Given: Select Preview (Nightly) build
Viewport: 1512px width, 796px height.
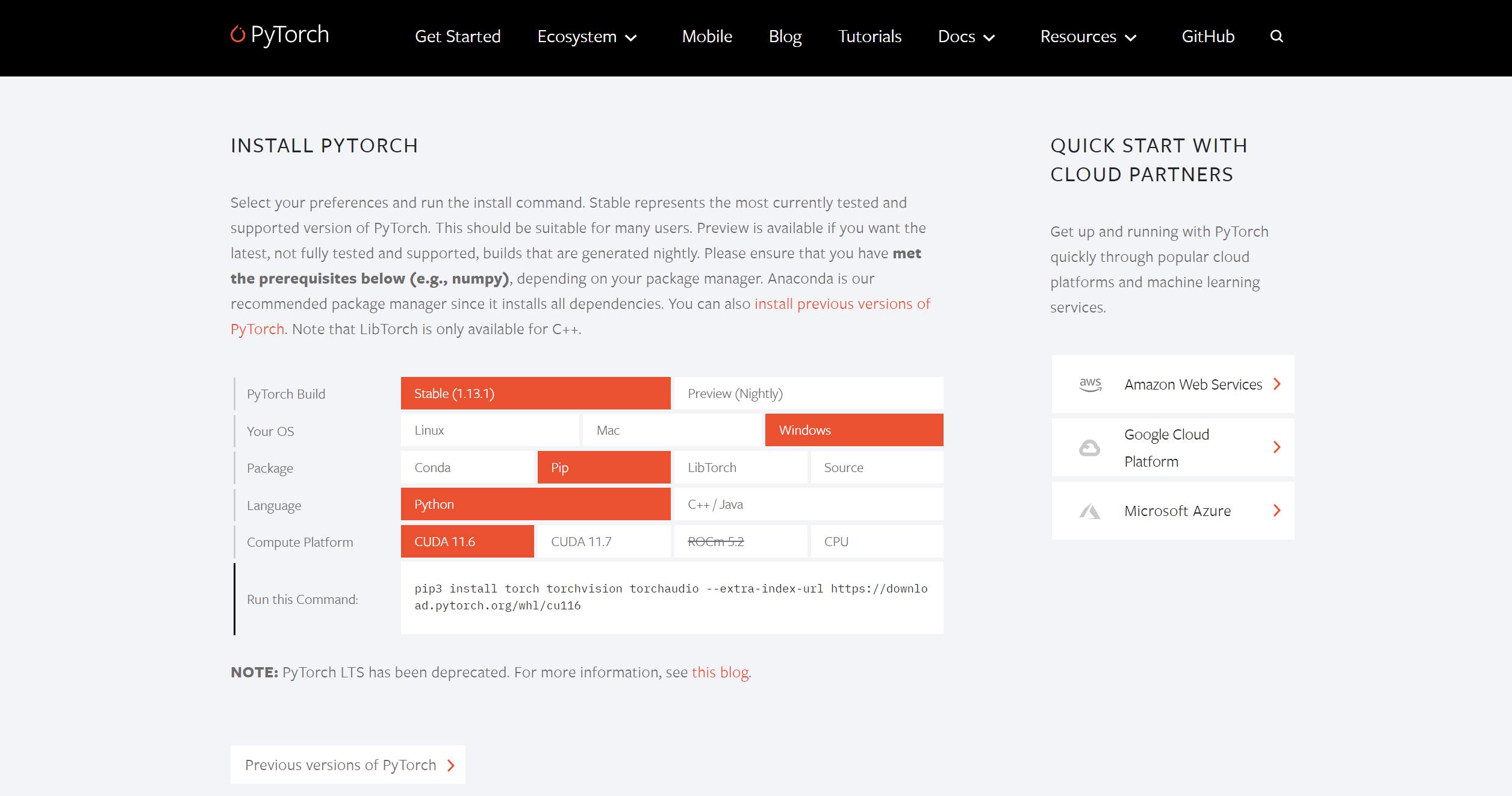Looking at the screenshot, I should pyautogui.click(x=809, y=394).
